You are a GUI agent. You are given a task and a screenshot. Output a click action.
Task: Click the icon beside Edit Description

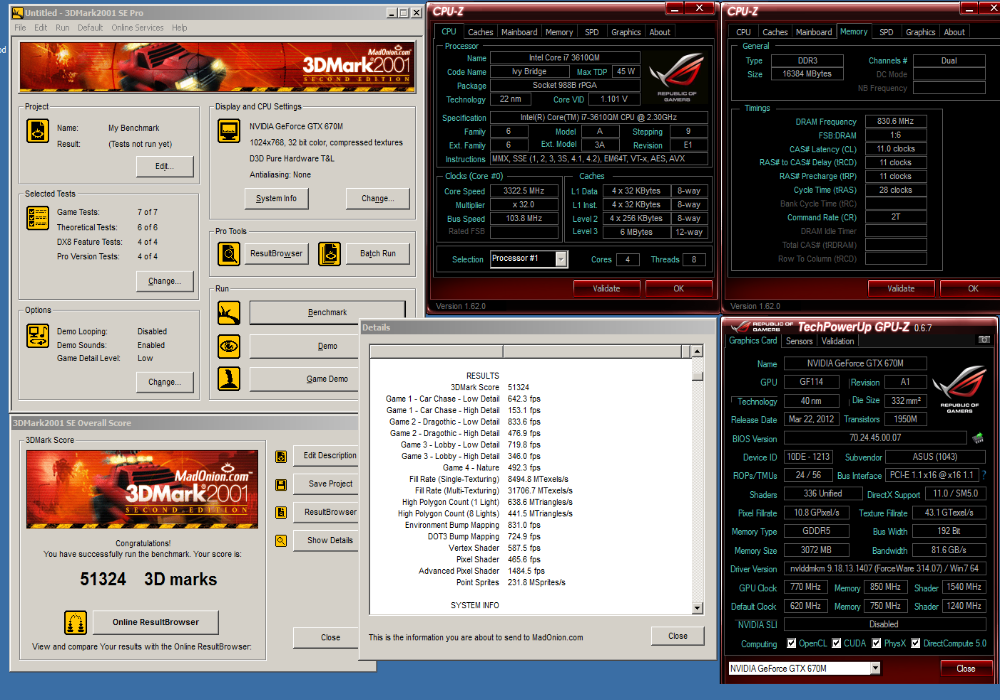click(281, 456)
